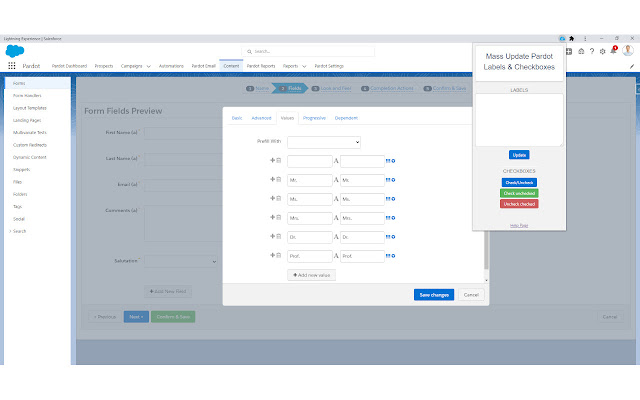
Task: Click the green Check unchecked button
Action: pyautogui.click(x=519, y=193)
